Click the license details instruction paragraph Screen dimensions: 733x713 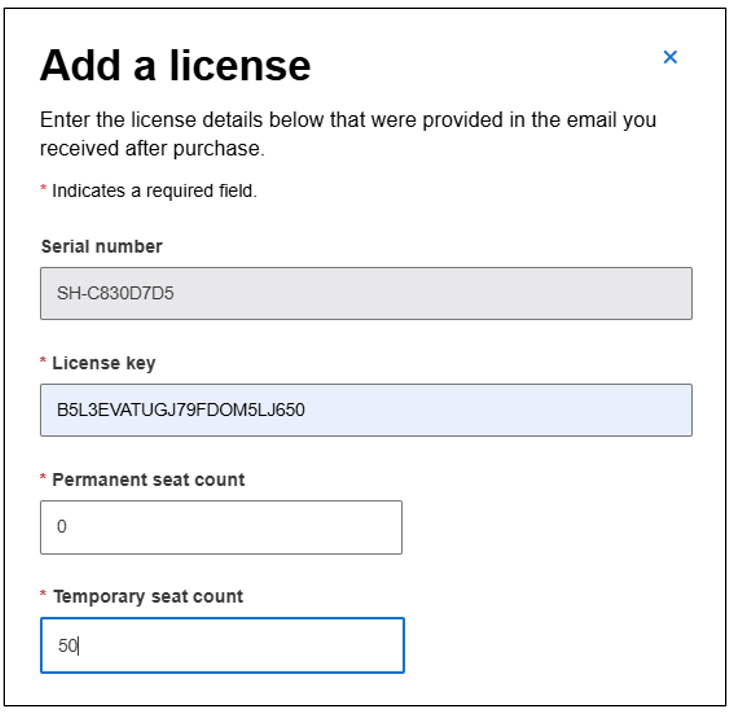click(x=348, y=134)
